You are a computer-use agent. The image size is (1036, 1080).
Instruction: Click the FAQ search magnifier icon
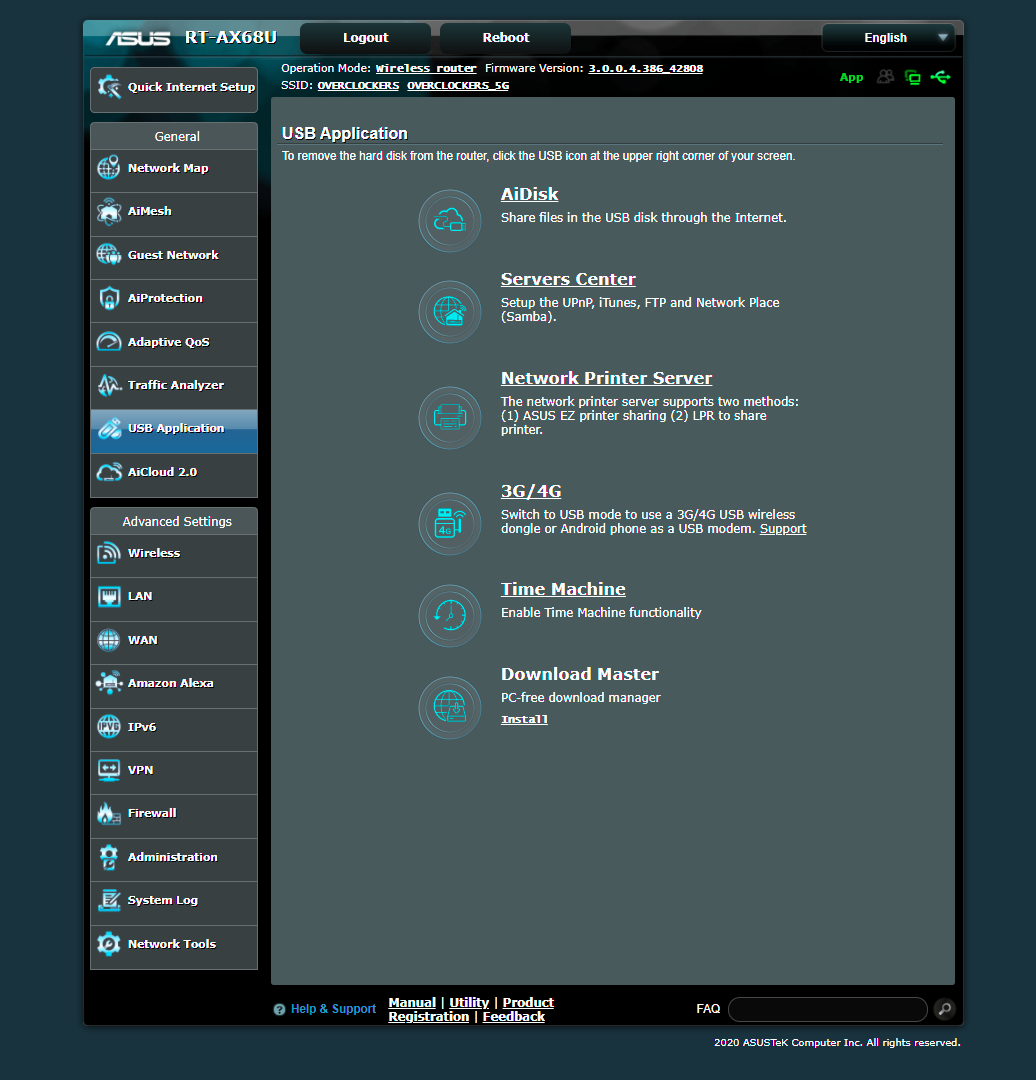tap(945, 1009)
